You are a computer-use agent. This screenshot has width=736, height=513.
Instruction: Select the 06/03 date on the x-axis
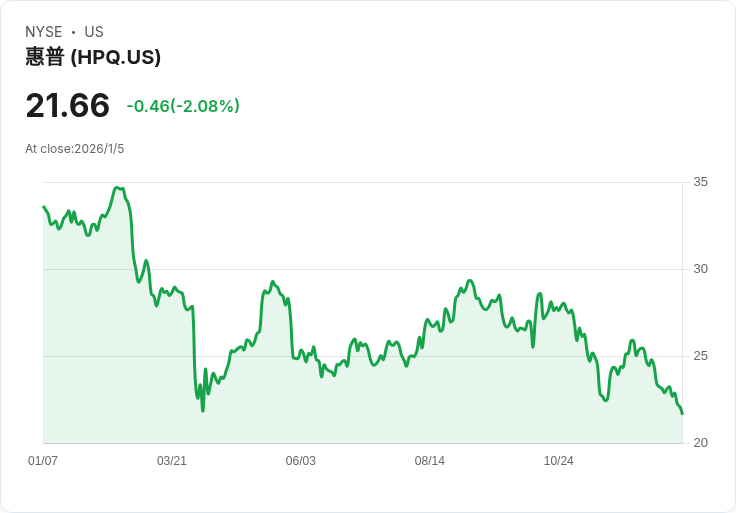pos(301,461)
